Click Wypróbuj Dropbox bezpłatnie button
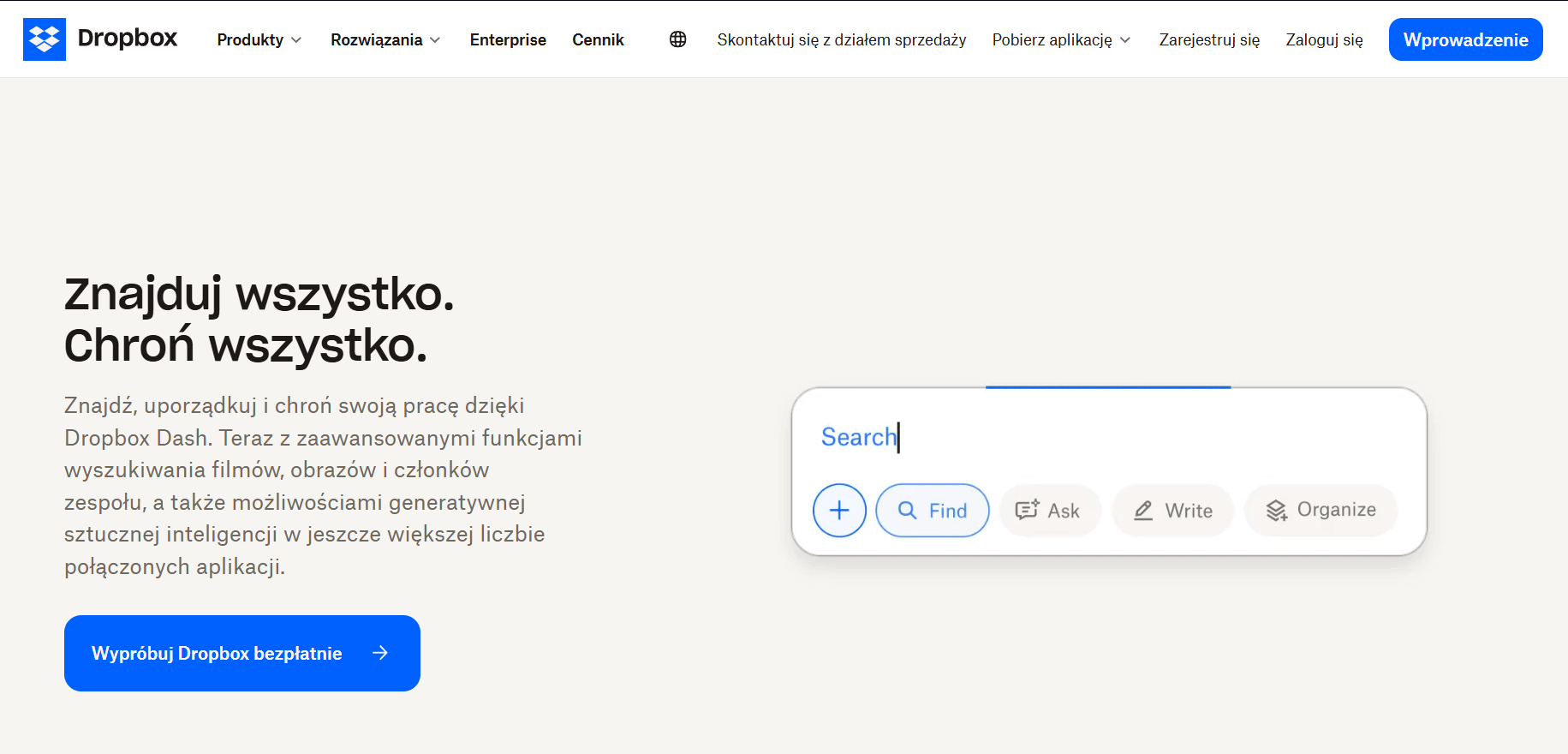Image resolution: width=1568 pixels, height=754 pixels. (x=217, y=653)
